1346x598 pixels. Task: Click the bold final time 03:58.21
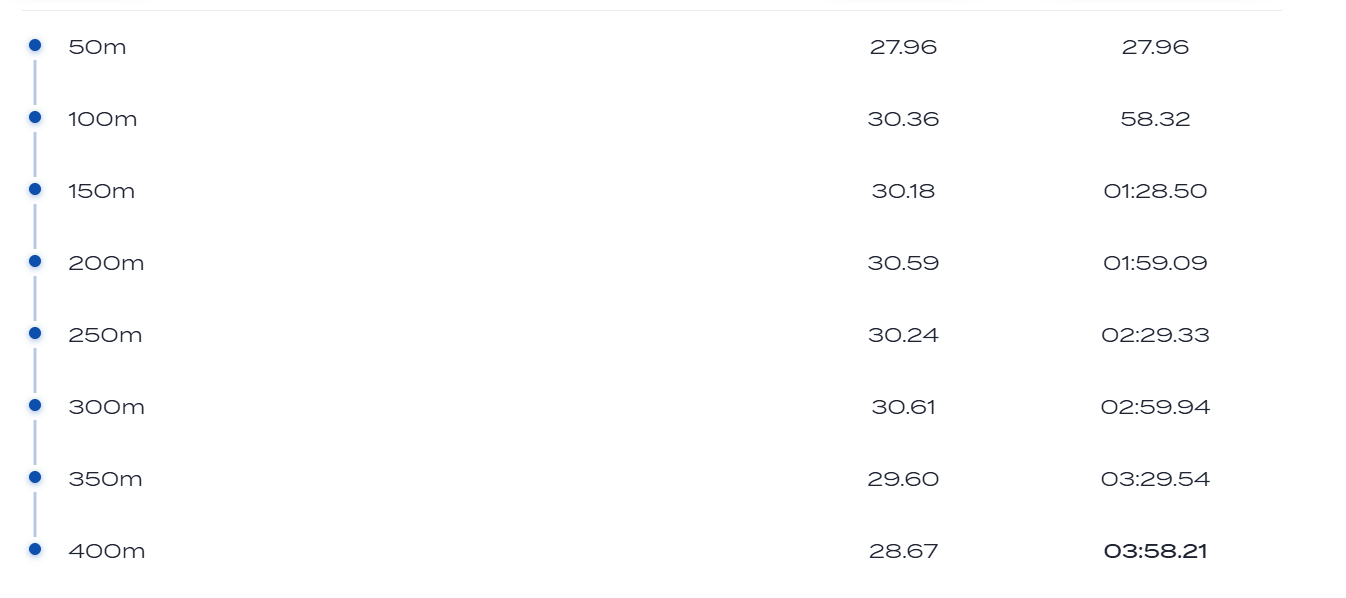click(x=1155, y=551)
